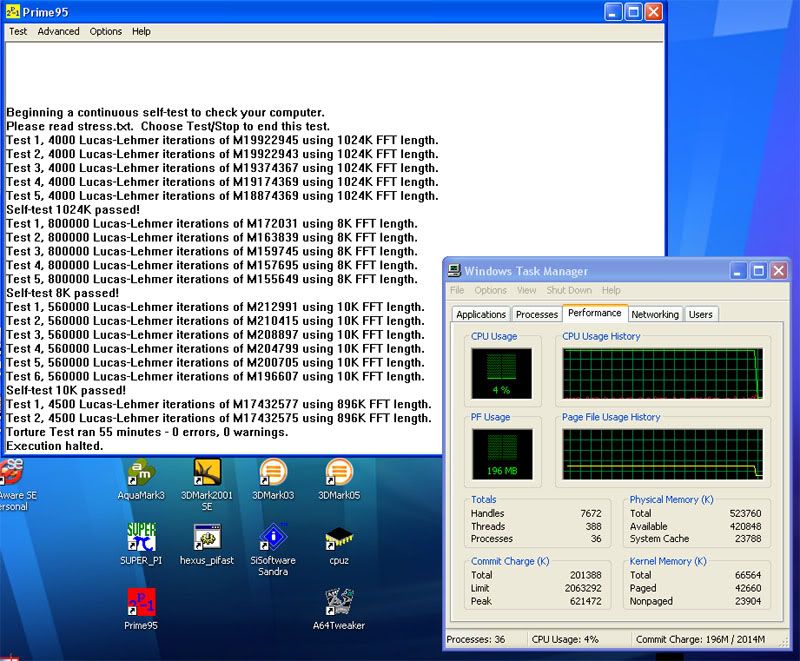Click the Prime95 title bar program icon
Viewport: 800px width, 661px height.
point(12,11)
